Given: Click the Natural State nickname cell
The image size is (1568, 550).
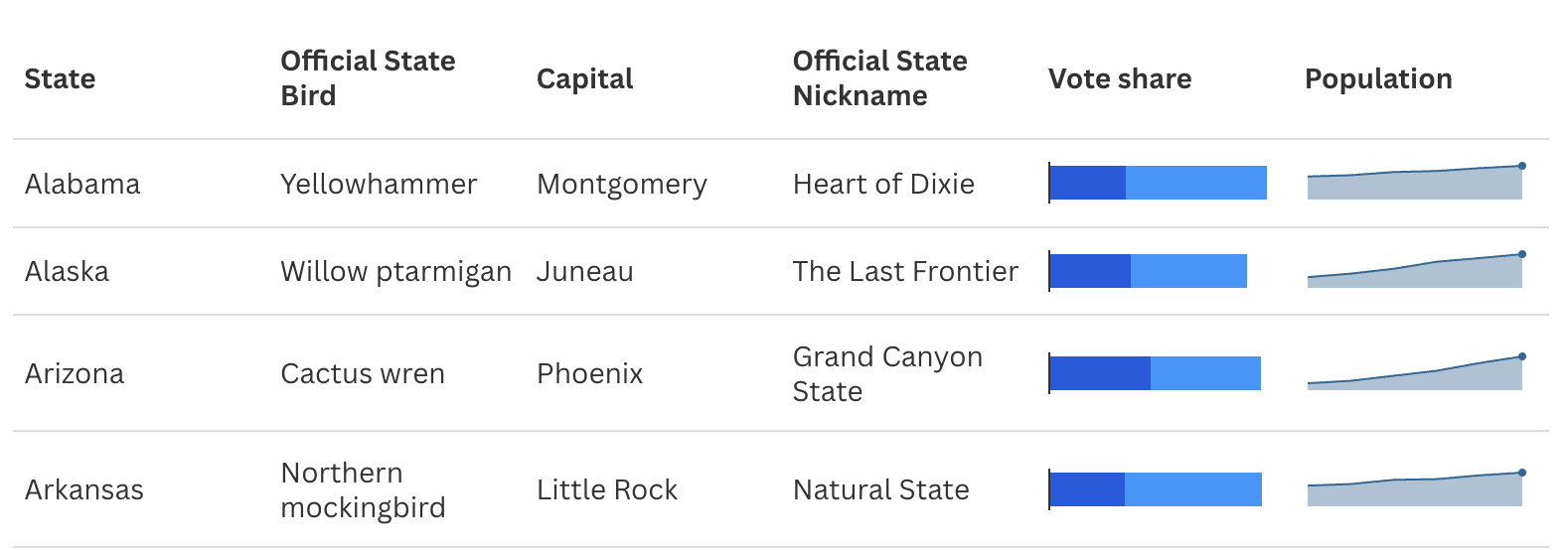Looking at the screenshot, I should pyautogui.click(x=880, y=489).
